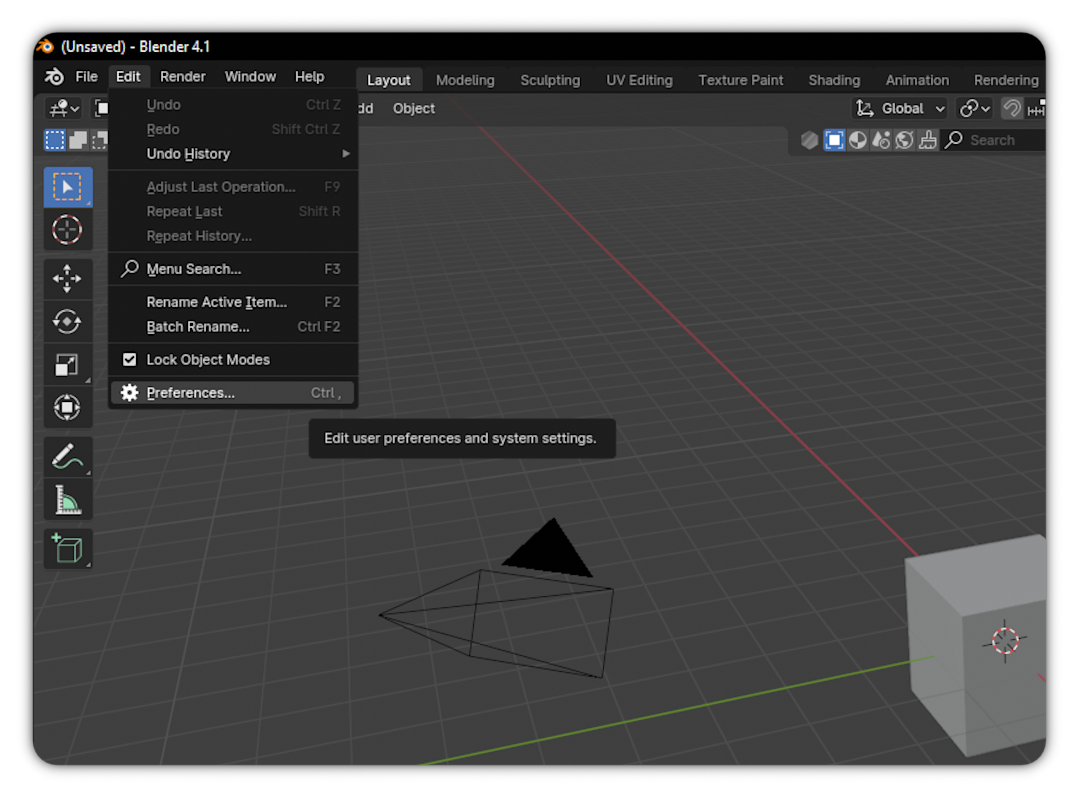Choose Batch Rename in the Edit menu

coord(200,326)
